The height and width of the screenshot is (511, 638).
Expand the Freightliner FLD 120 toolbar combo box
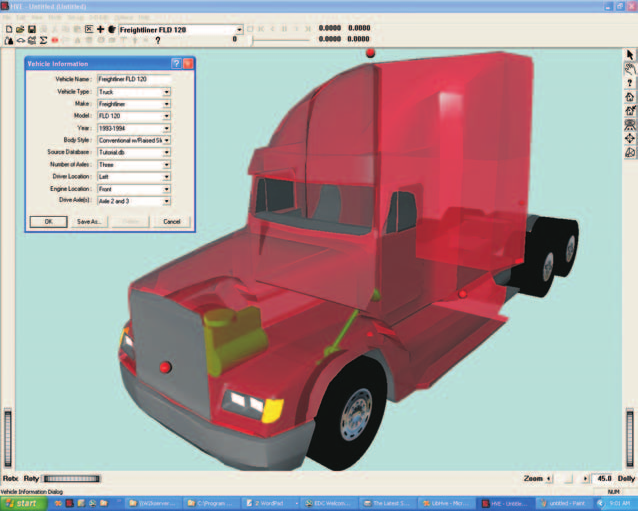tap(239, 30)
